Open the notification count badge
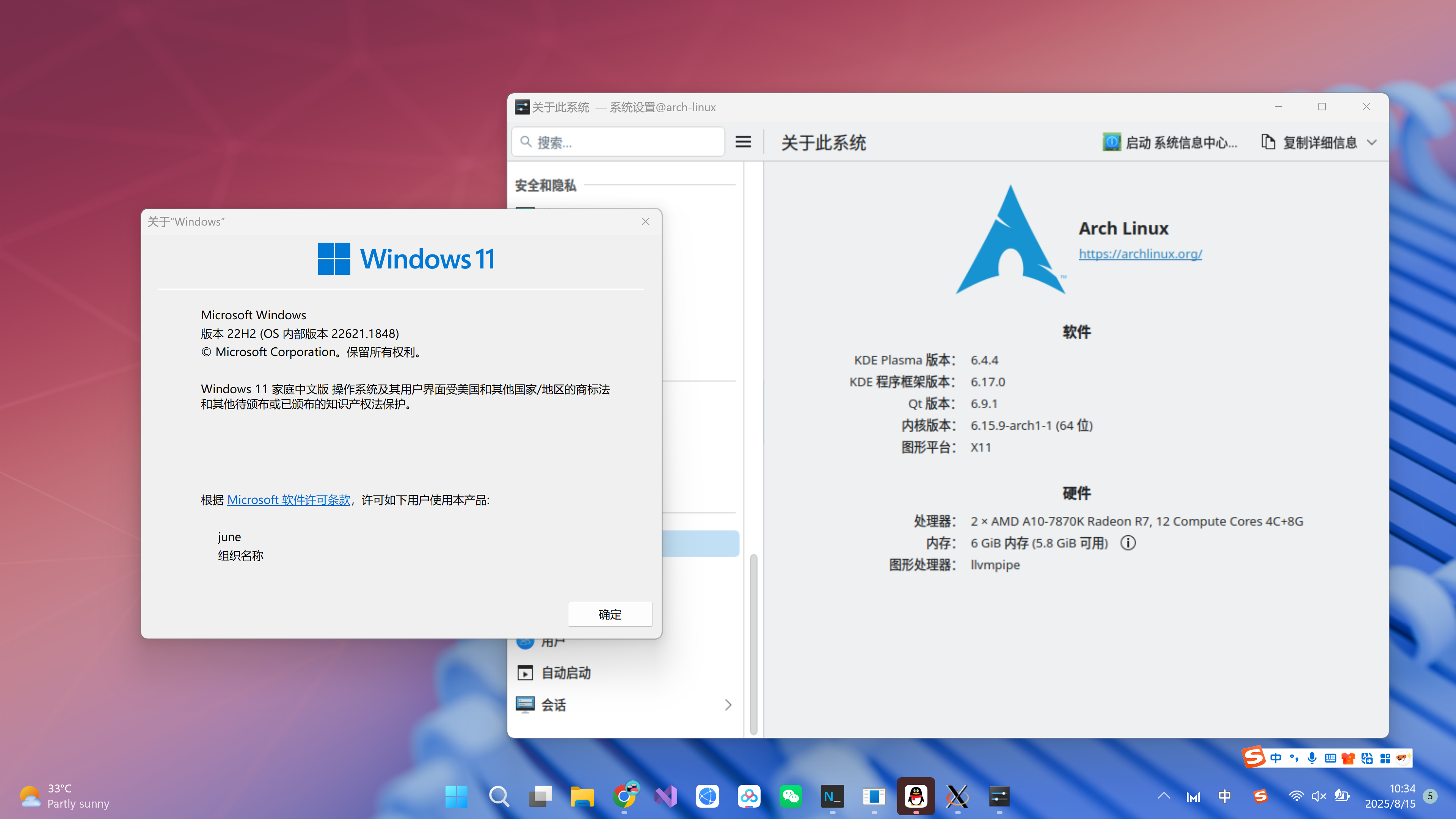This screenshot has height=819, width=1456. point(1431,796)
